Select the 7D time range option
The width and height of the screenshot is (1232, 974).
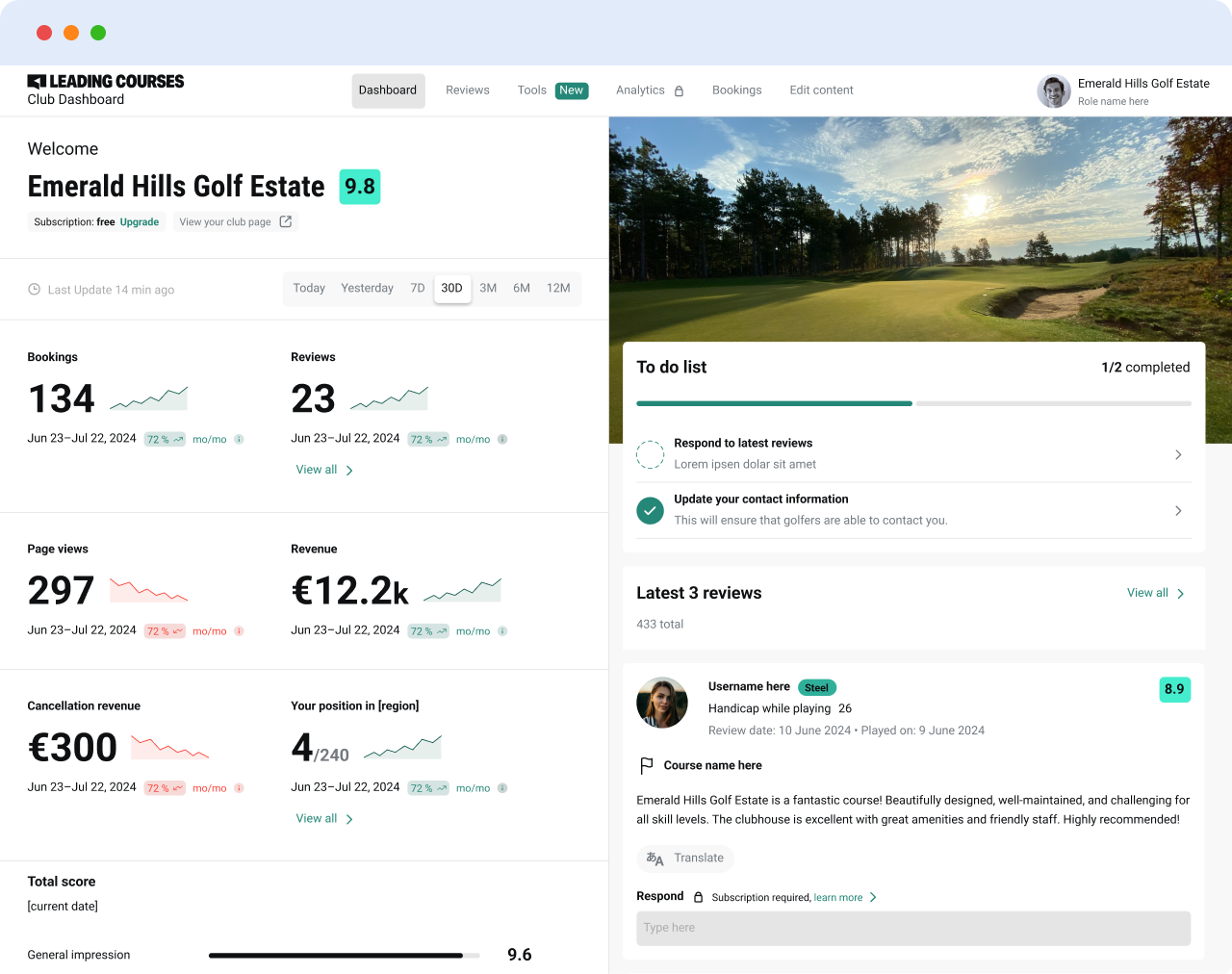click(418, 288)
